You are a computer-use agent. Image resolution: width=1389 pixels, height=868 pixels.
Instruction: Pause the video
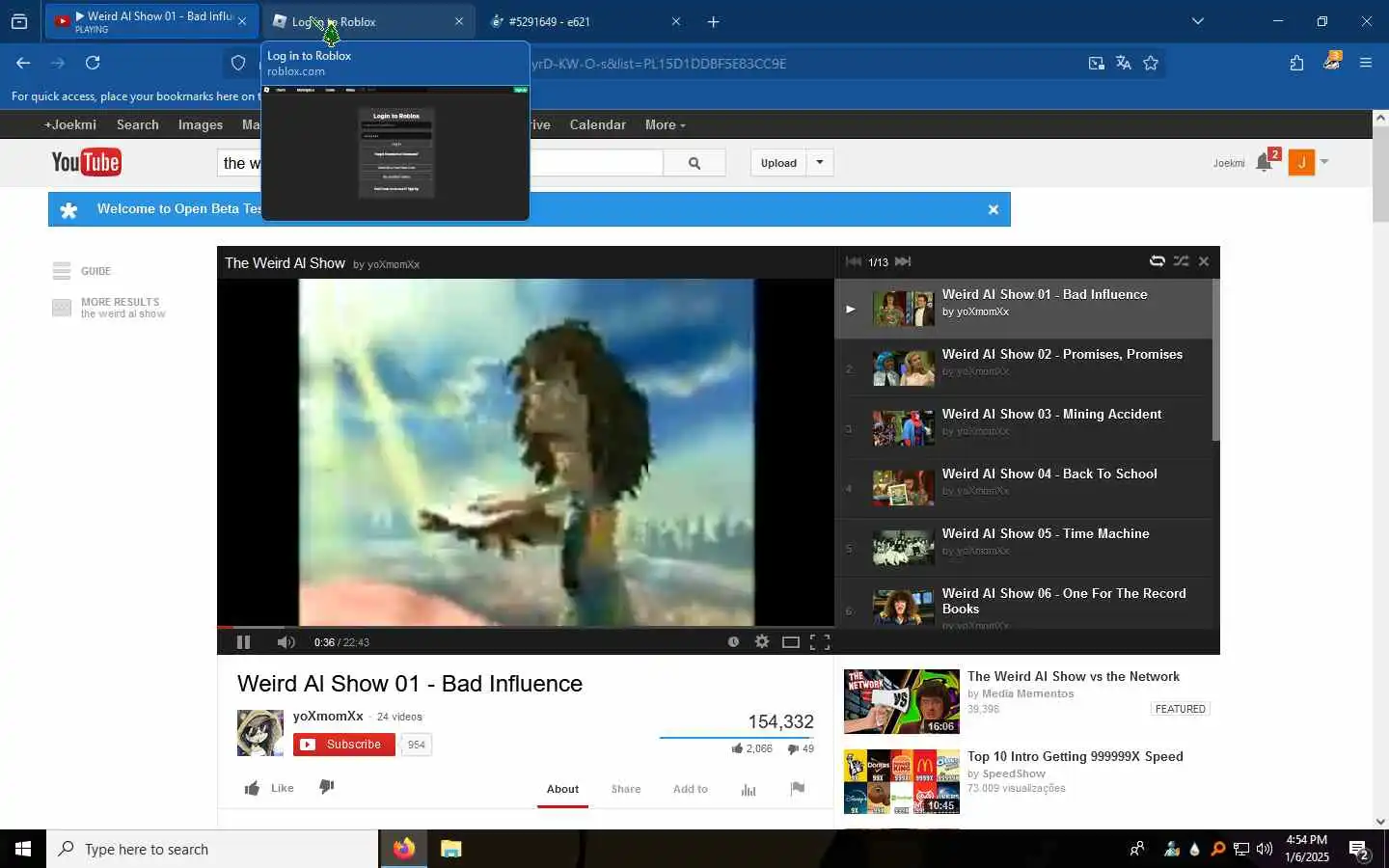click(243, 641)
